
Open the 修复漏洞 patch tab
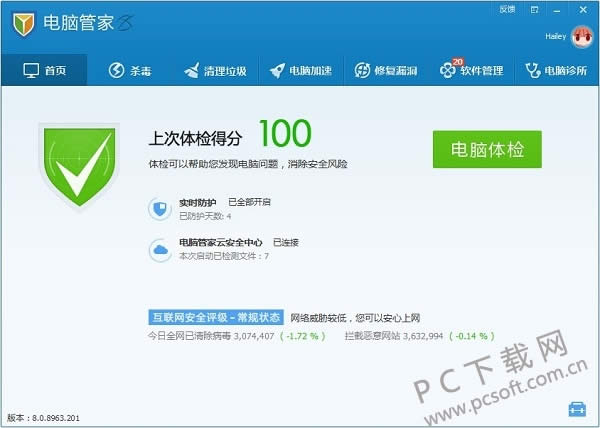(386, 70)
